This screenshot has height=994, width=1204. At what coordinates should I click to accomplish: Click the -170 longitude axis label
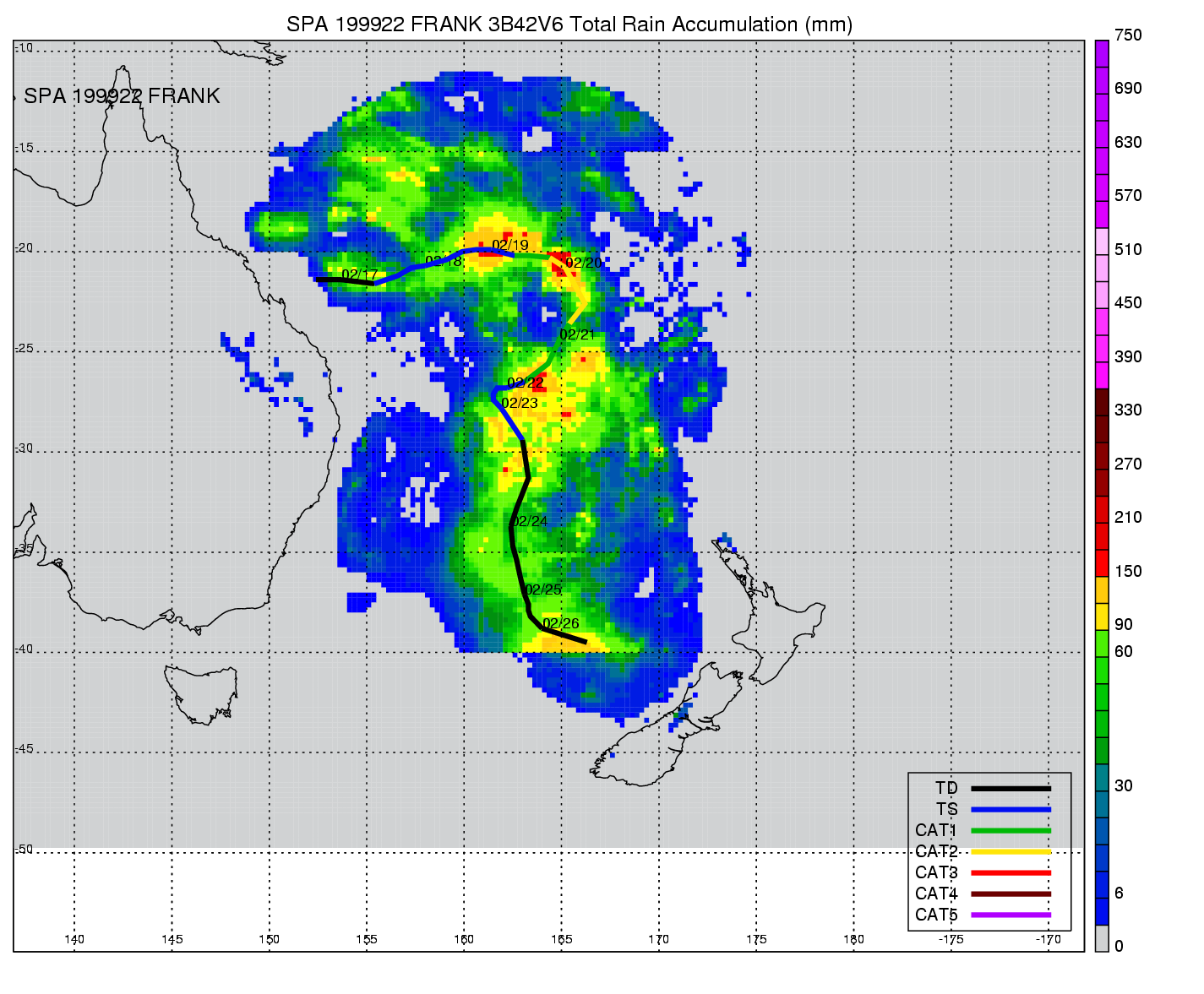tap(1048, 939)
